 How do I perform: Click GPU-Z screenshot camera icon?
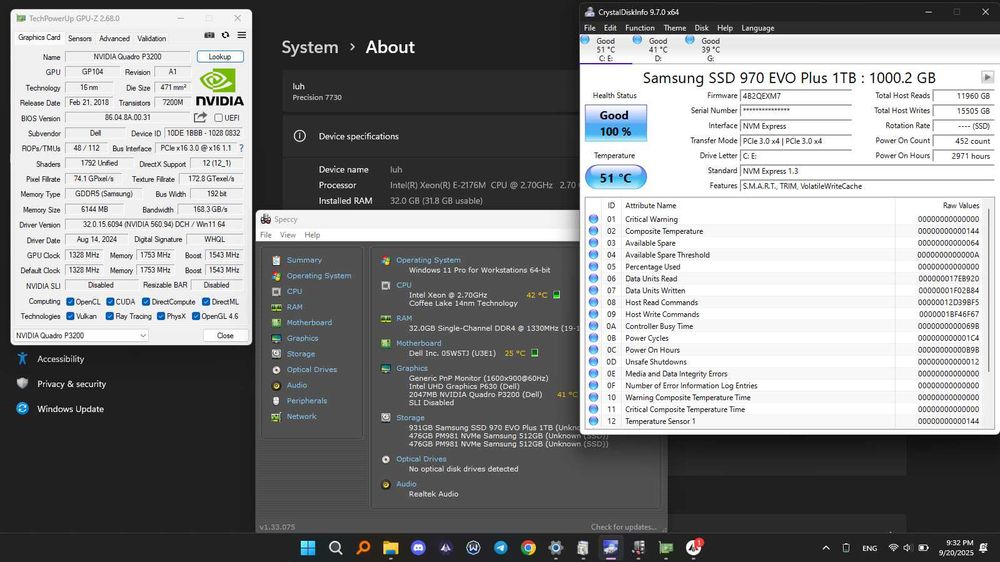[209, 35]
